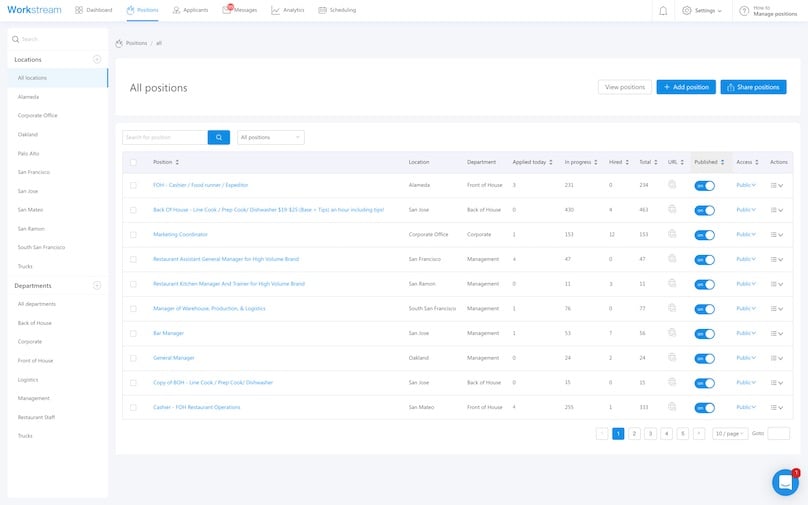Viewport: 808px width, 505px height.
Task: Open the General Manager position link
Action: pos(173,357)
